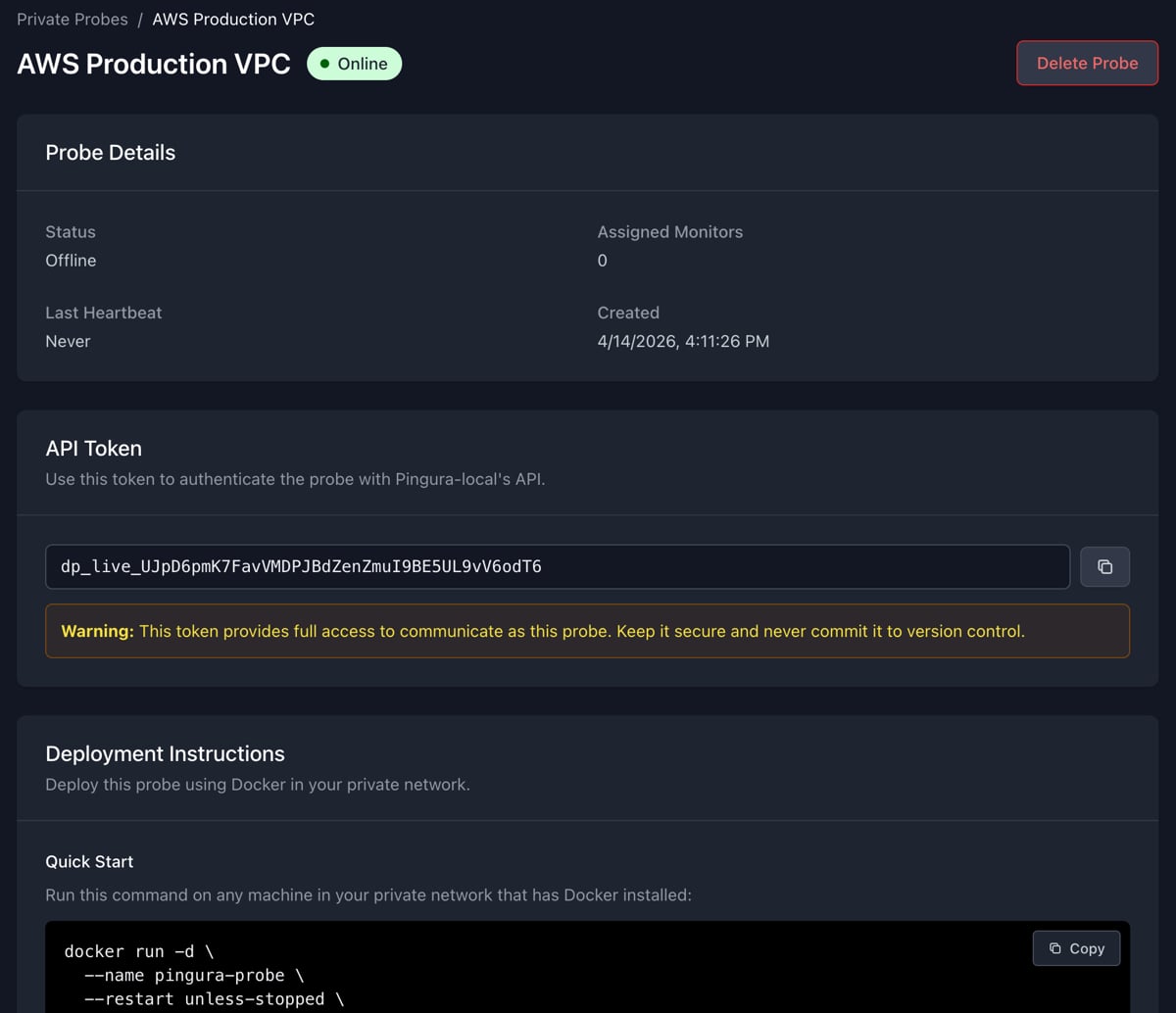Click the AWS Production VPC breadcrumb entry
The image size is (1176, 1013).
(x=232, y=19)
